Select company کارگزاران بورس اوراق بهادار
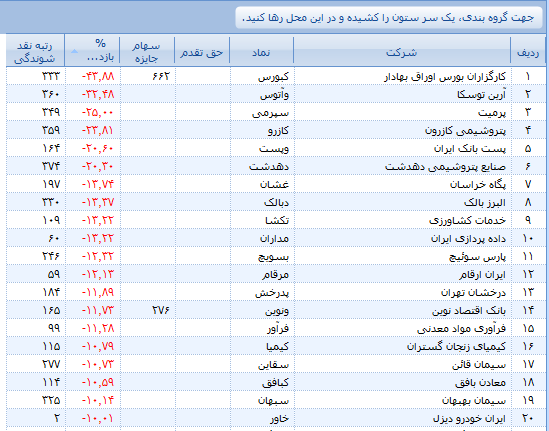The width and height of the screenshot is (549, 431). click(x=445, y=76)
